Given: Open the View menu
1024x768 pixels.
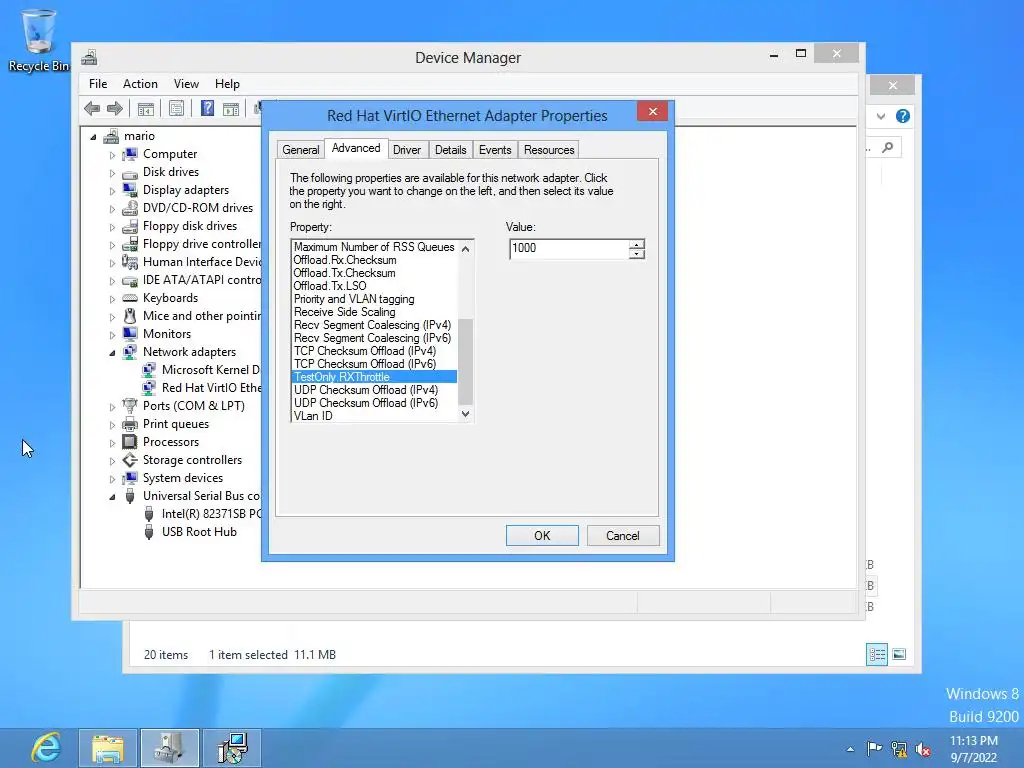Looking at the screenshot, I should [x=186, y=84].
